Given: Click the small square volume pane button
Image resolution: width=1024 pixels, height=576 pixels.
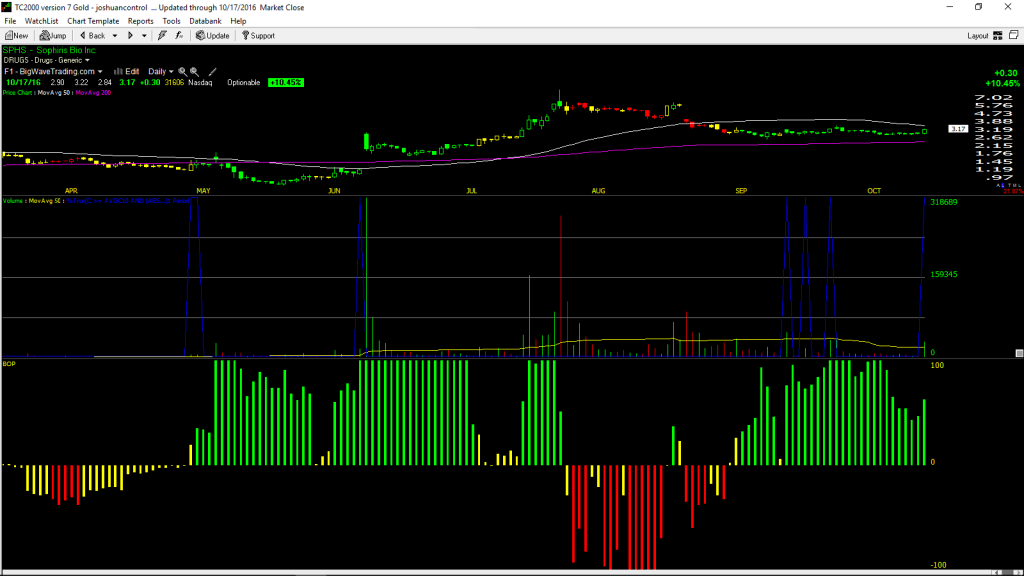Looking at the screenshot, I should (1019, 353).
